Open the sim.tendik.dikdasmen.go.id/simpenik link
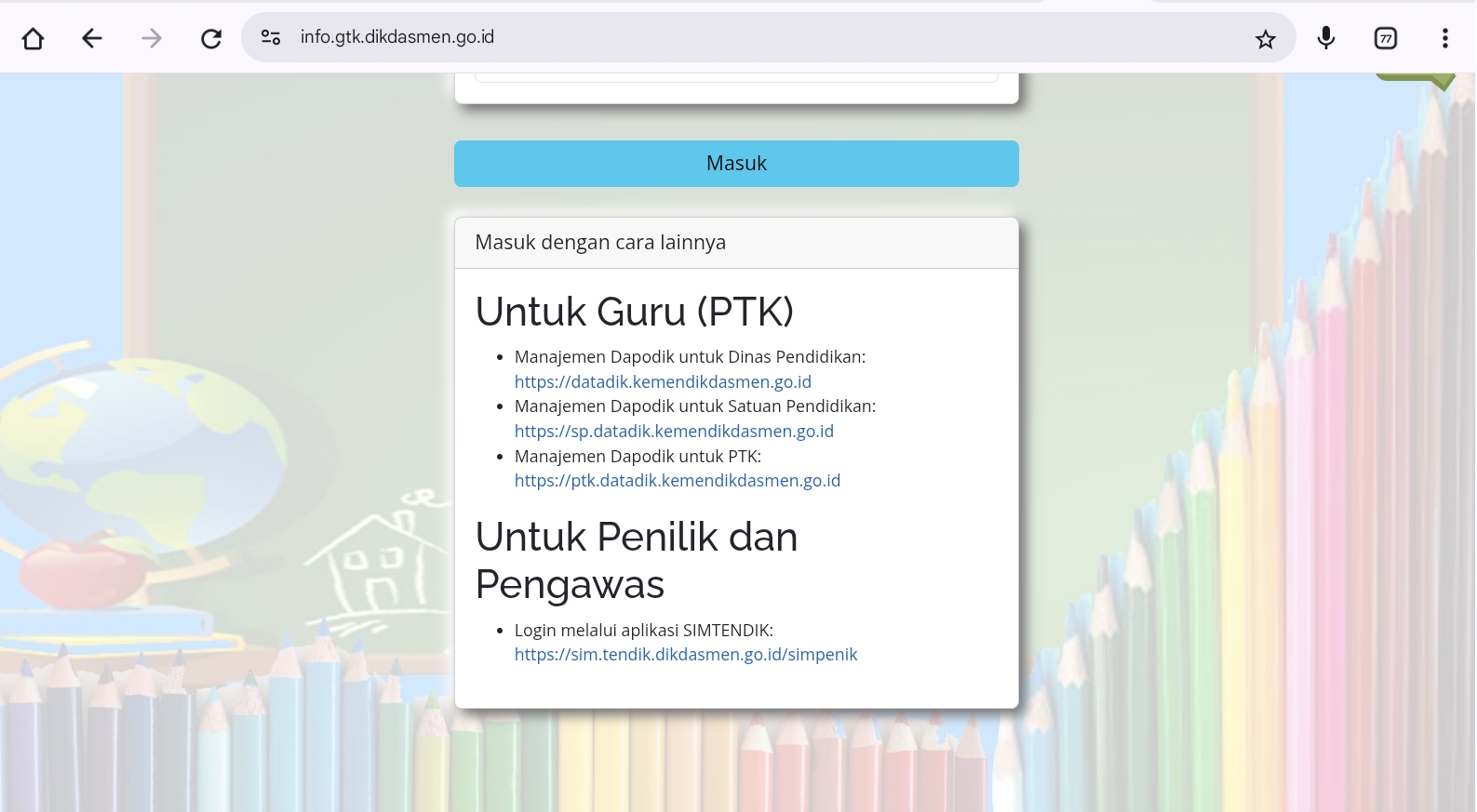1477x812 pixels. 686,654
